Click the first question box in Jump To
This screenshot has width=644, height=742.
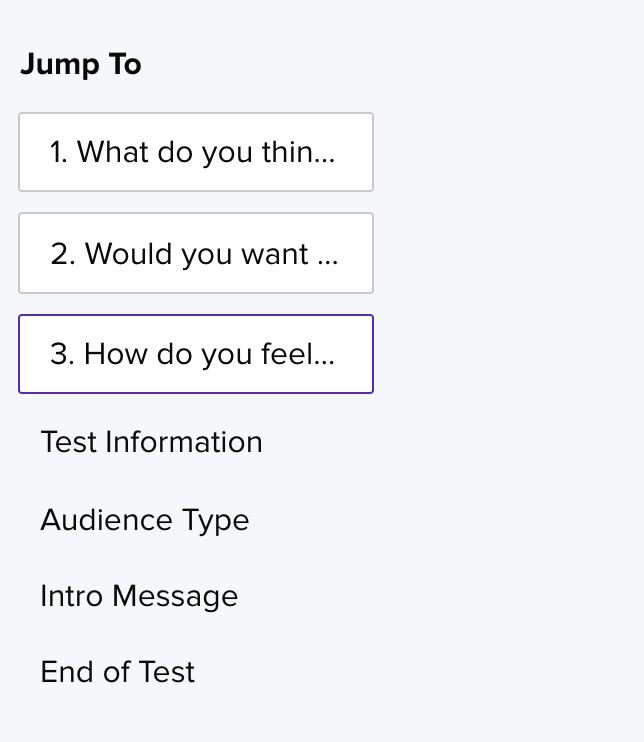click(x=195, y=152)
